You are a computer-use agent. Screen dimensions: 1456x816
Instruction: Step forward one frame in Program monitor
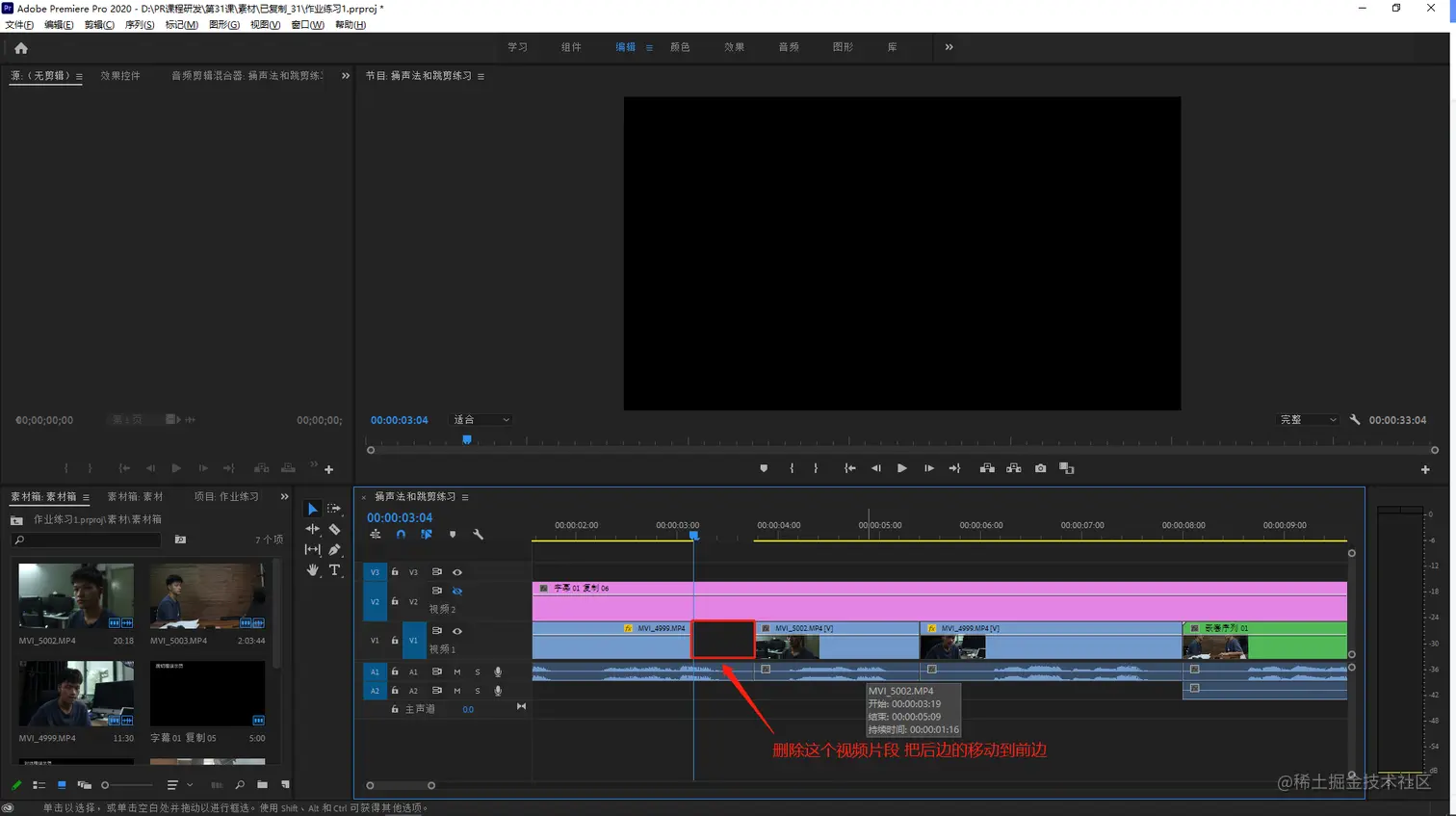tap(928, 468)
